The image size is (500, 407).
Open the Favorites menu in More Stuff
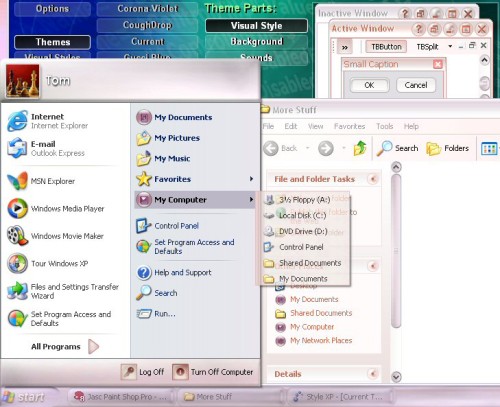pyautogui.click(x=350, y=126)
